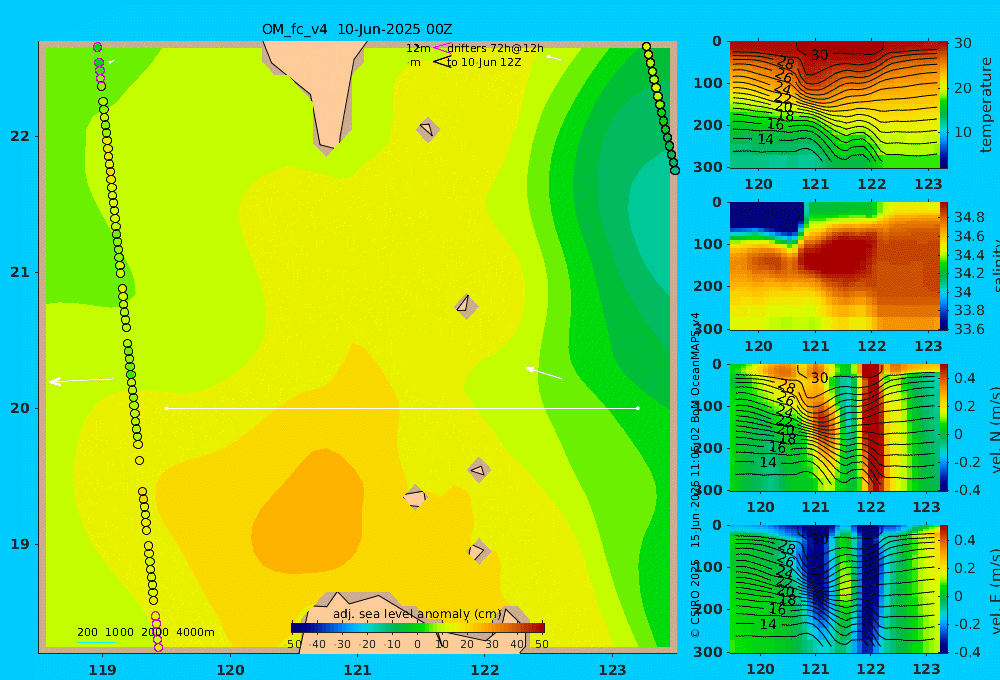Click the 34.8 tick on salinity colorbar

click(969, 218)
